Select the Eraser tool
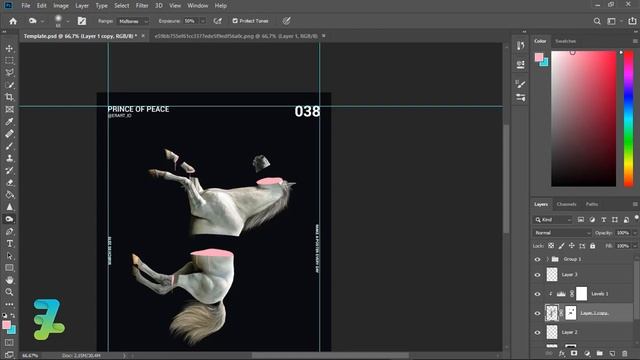This screenshot has height=360, width=640. [x=9, y=182]
